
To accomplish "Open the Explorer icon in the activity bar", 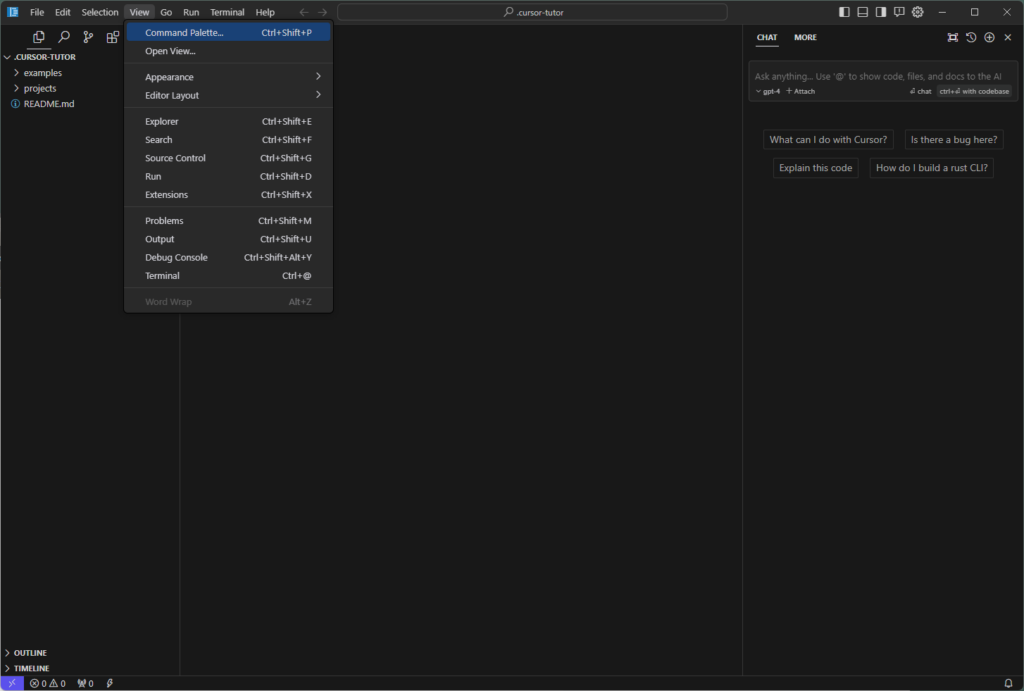I will [x=39, y=37].
